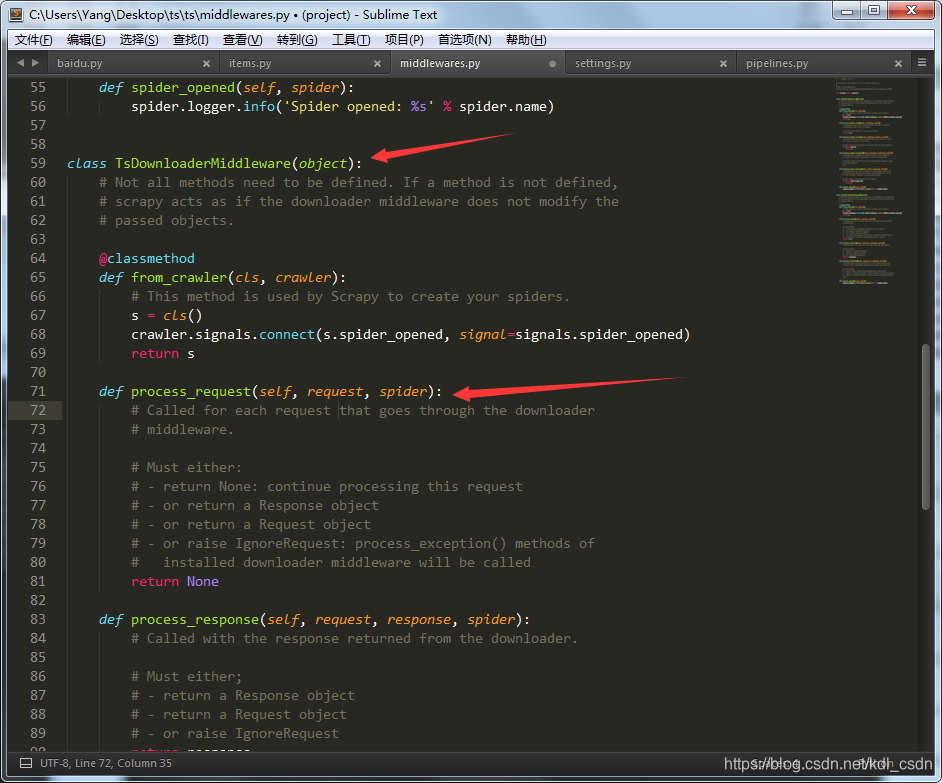
Task: Click line number 59 in the gutter
Action: [38, 163]
